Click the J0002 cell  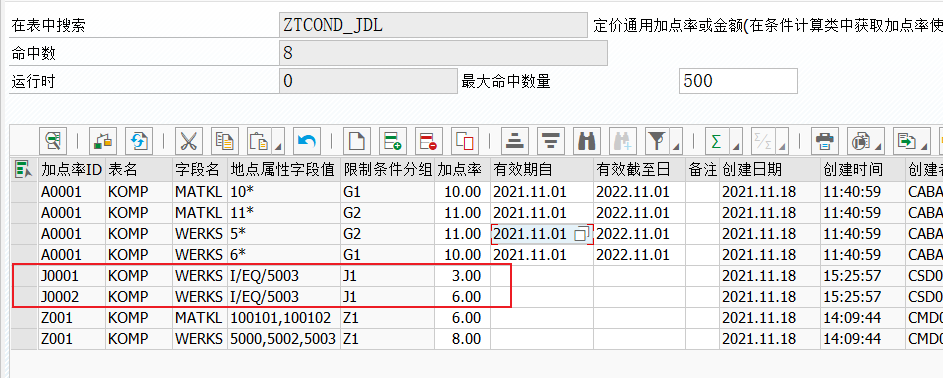pos(72,297)
